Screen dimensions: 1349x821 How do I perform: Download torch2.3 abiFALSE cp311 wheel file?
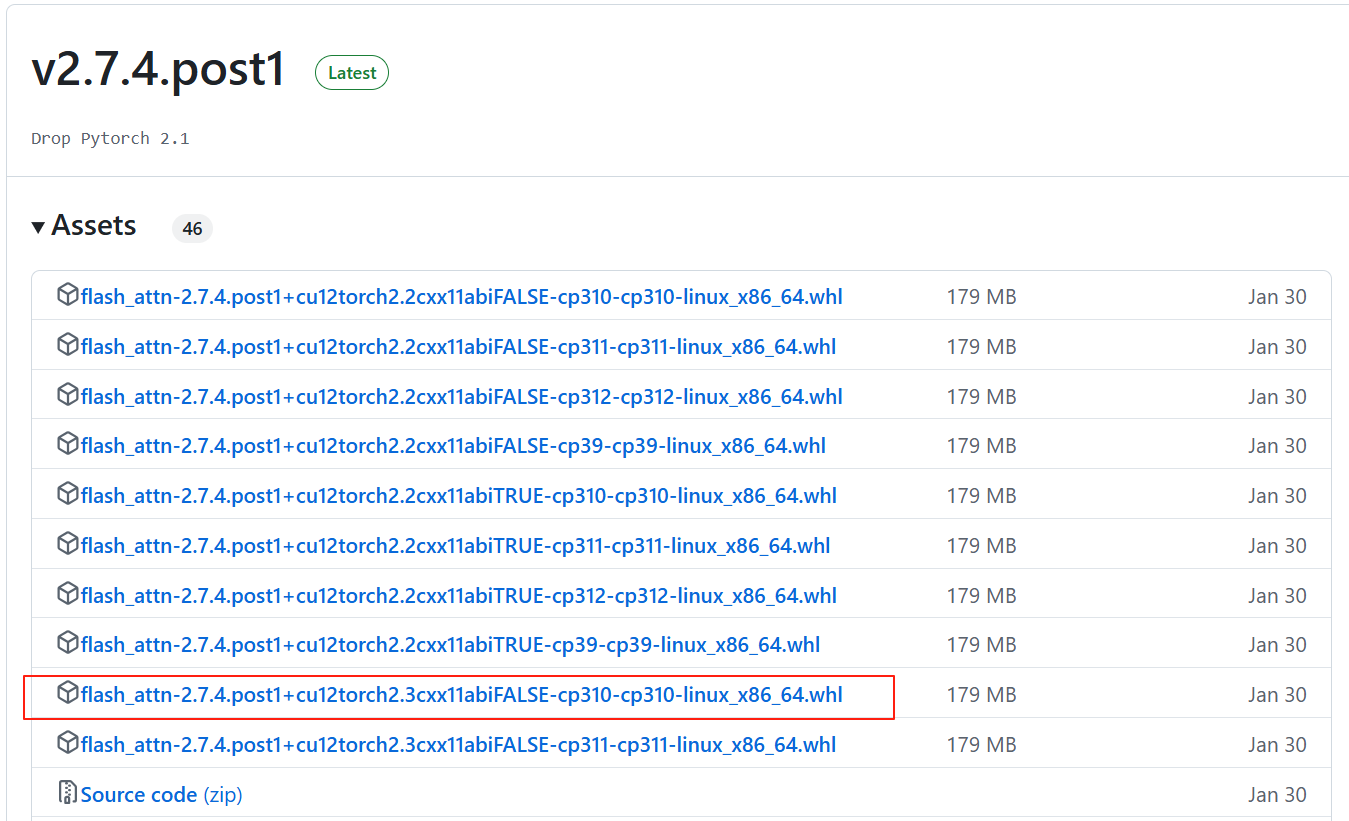click(458, 745)
